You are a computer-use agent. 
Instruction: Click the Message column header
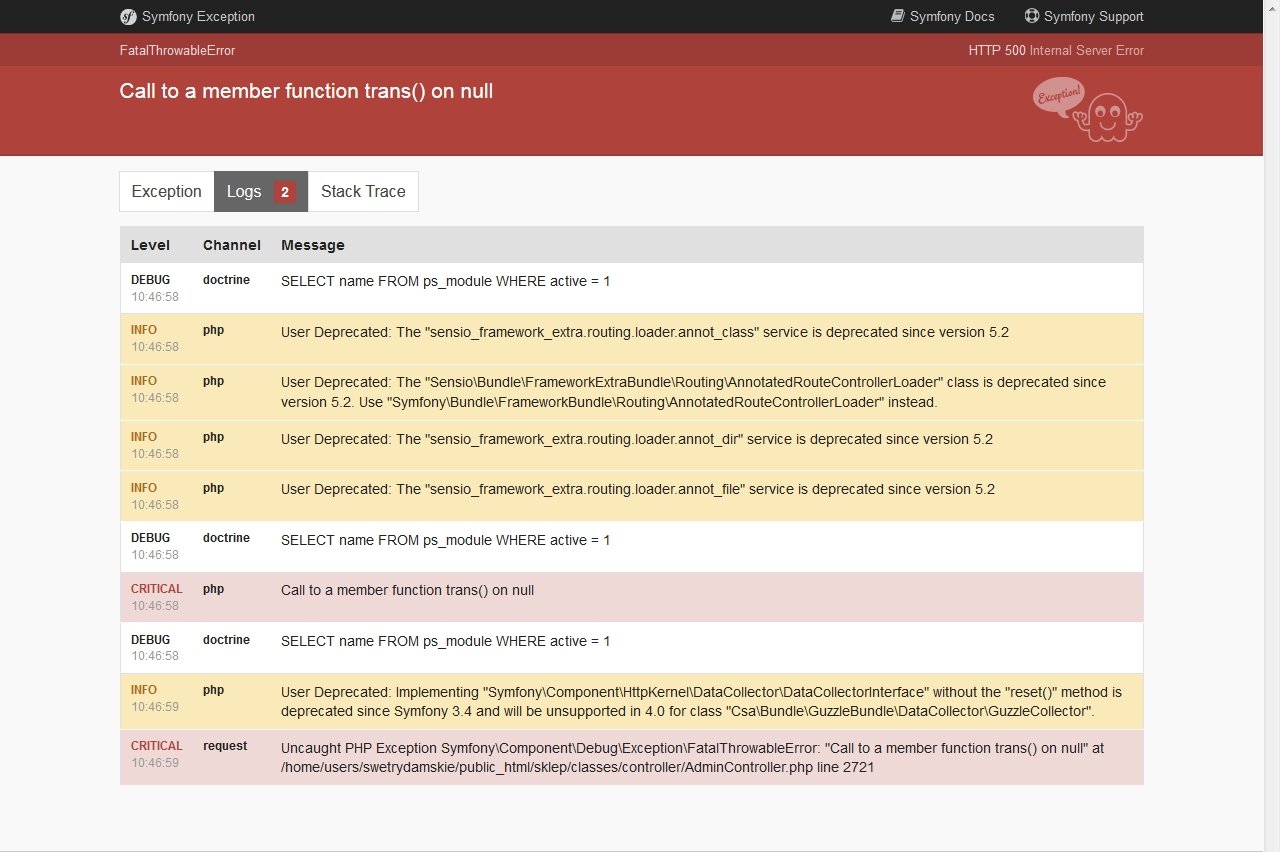pos(313,245)
